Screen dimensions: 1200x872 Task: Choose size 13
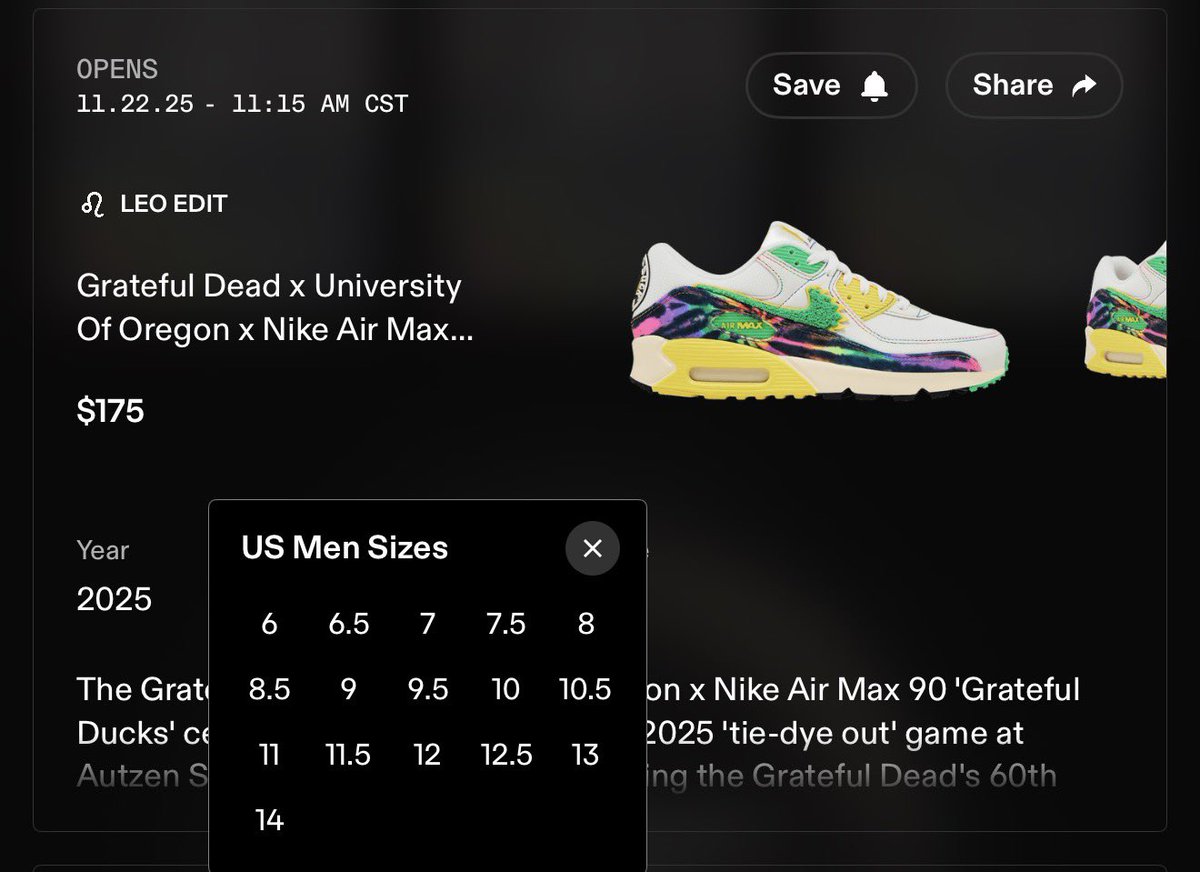tap(586, 754)
